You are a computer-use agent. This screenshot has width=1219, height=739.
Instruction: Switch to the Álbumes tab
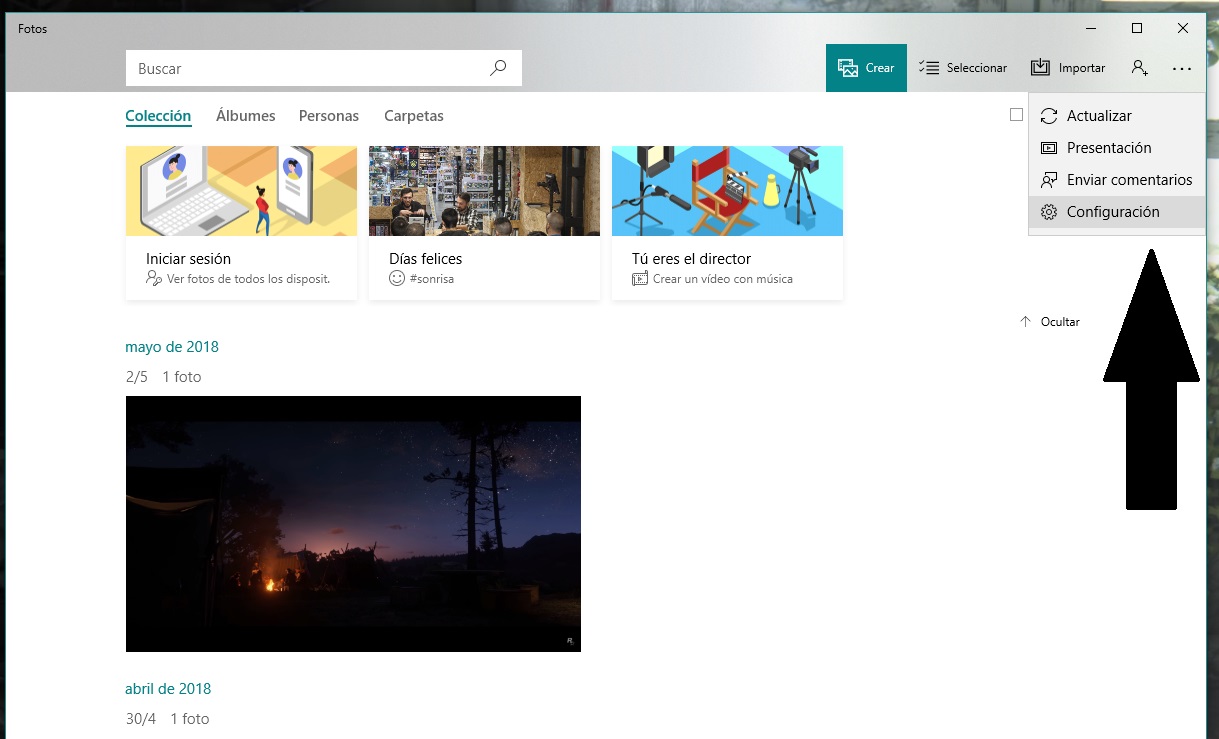coord(245,116)
